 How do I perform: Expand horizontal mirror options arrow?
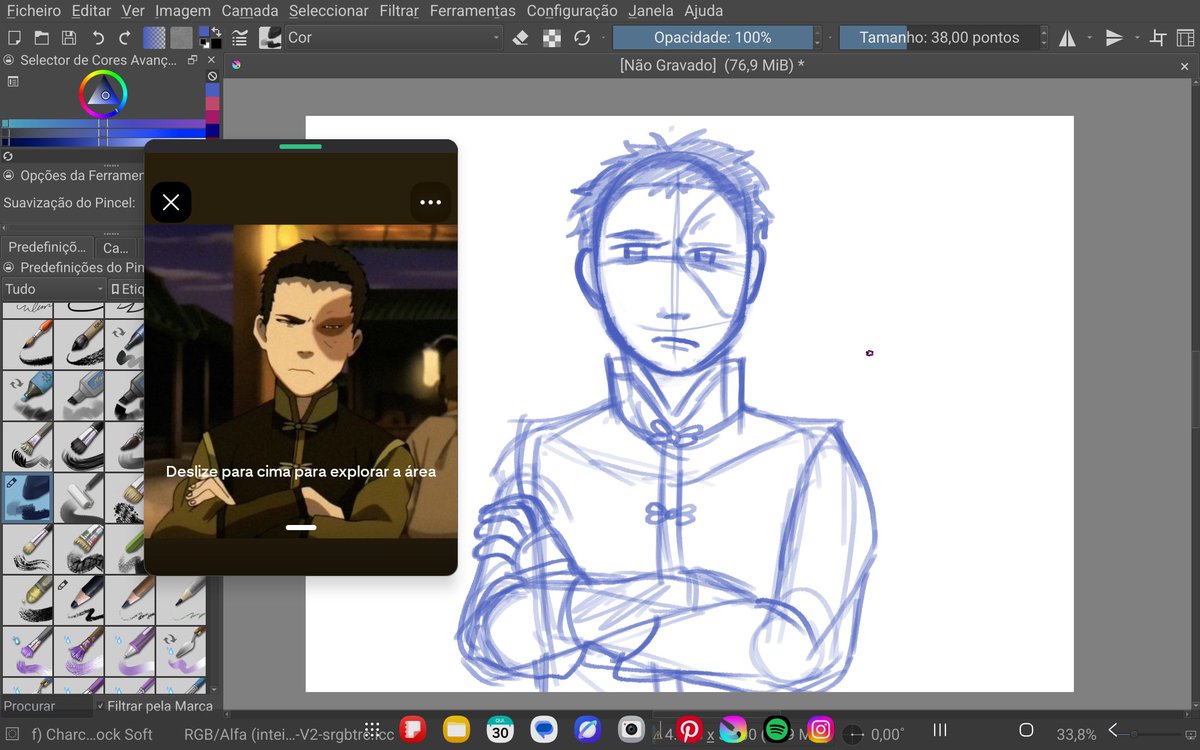point(1090,38)
